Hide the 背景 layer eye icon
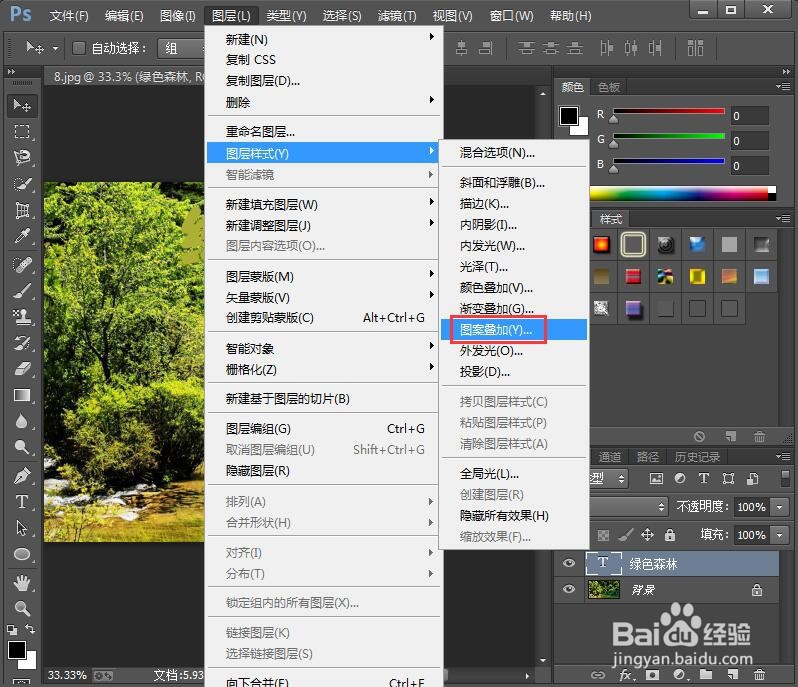798x687 pixels. tap(569, 590)
